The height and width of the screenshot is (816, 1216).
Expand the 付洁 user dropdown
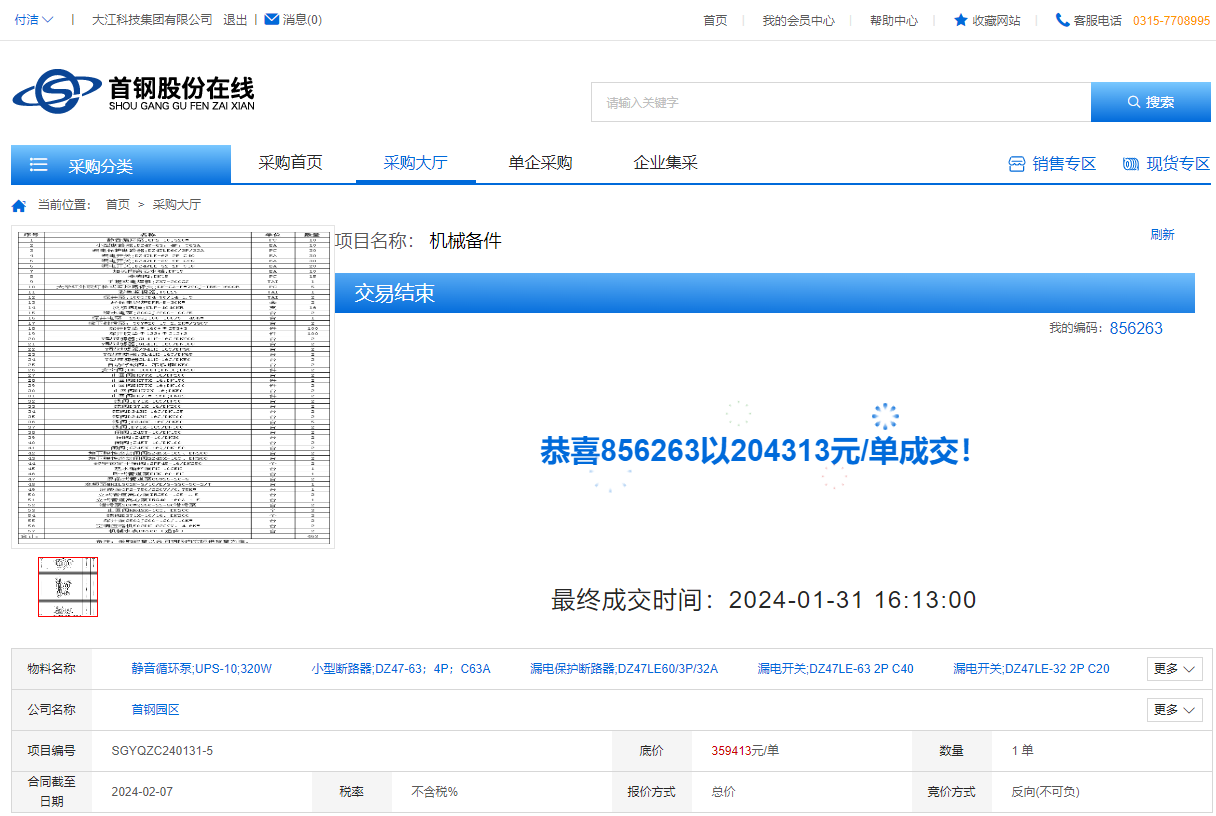[x=35, y=20]
